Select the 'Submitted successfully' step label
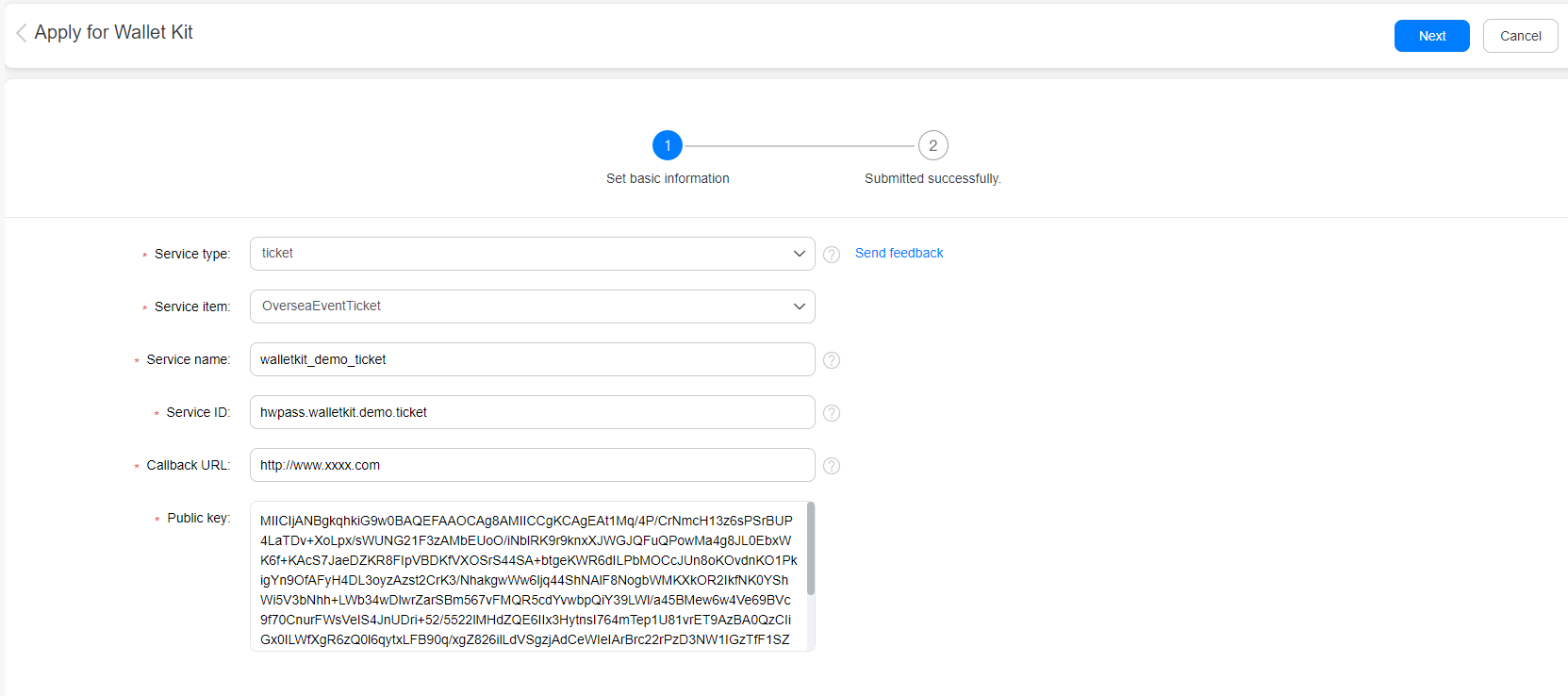This screenshot has width=1568, height=696. pyautogui.click(x=933, y=178)
